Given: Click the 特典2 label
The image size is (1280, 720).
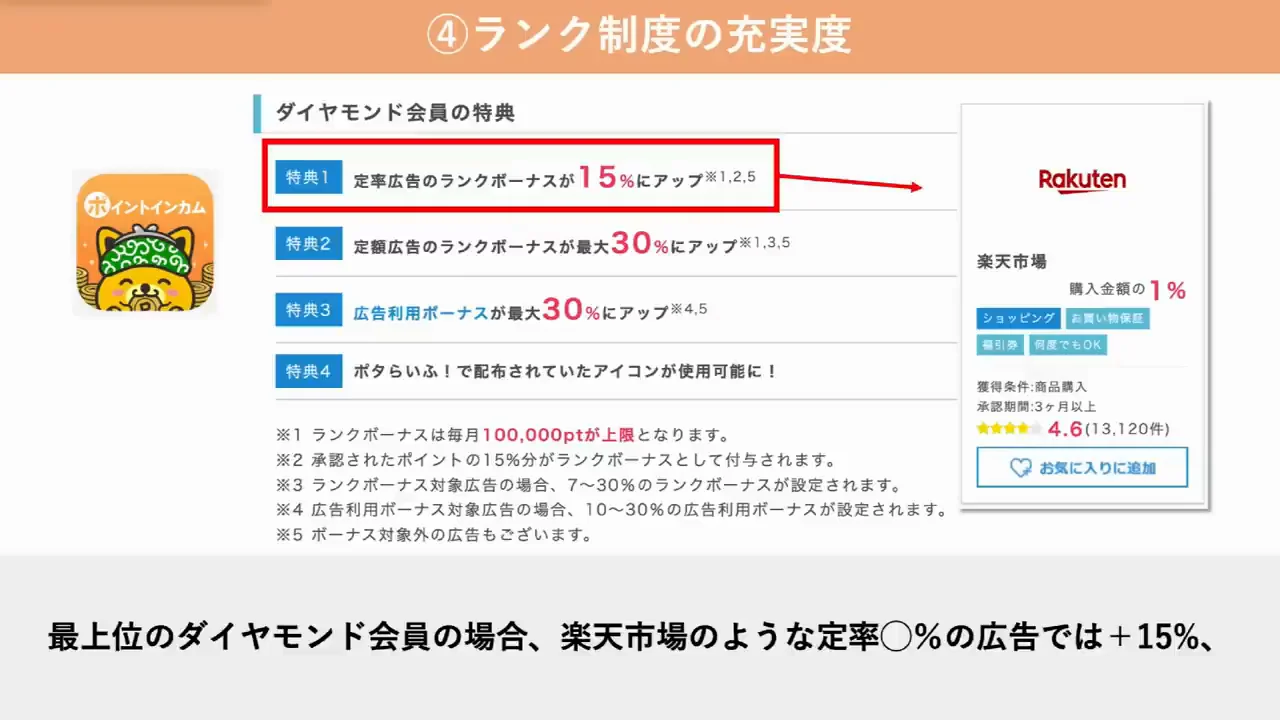Looking at the screenshot, I should pos(308,244).
